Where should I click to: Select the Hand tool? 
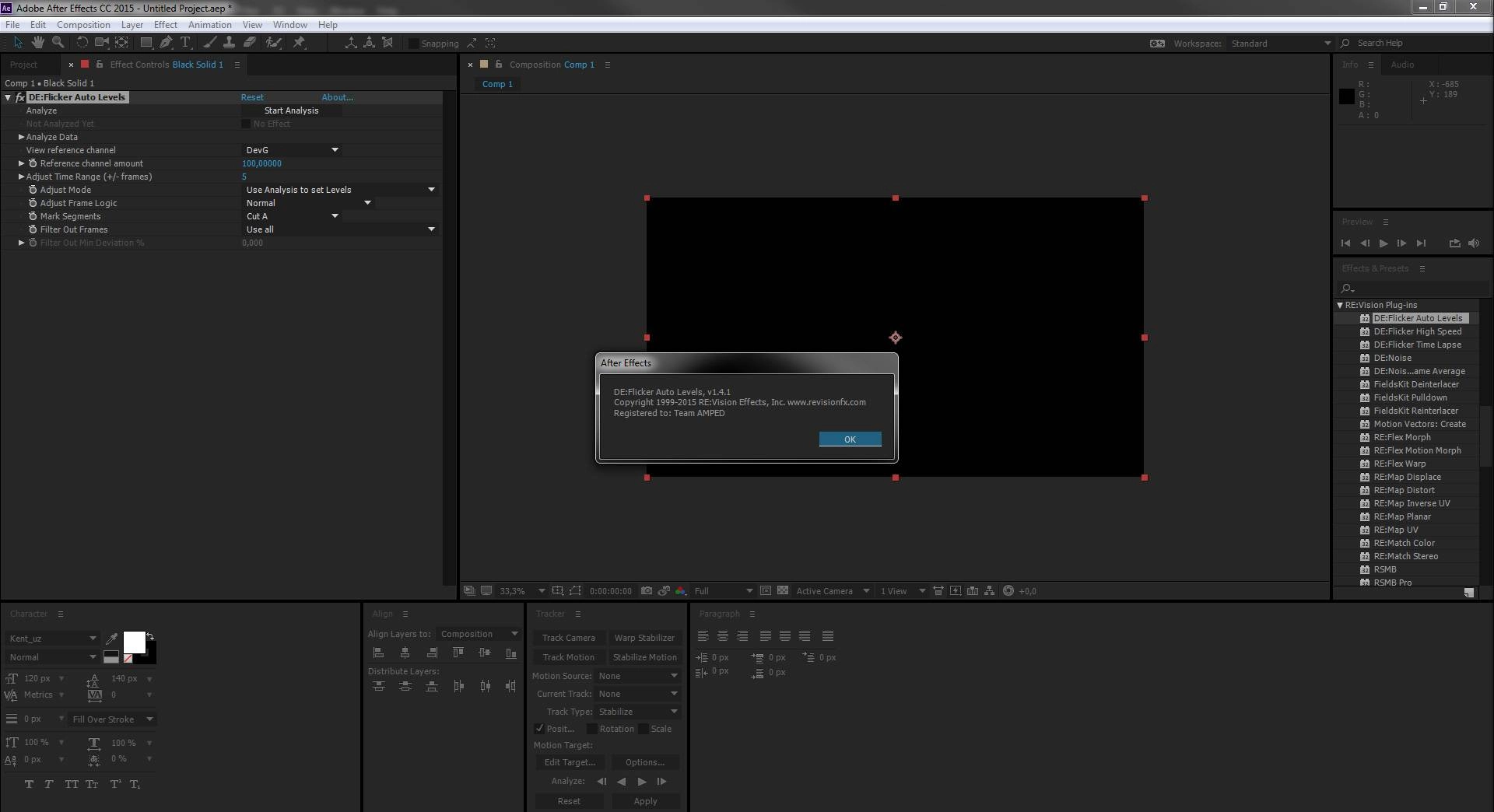pos(38,42)
